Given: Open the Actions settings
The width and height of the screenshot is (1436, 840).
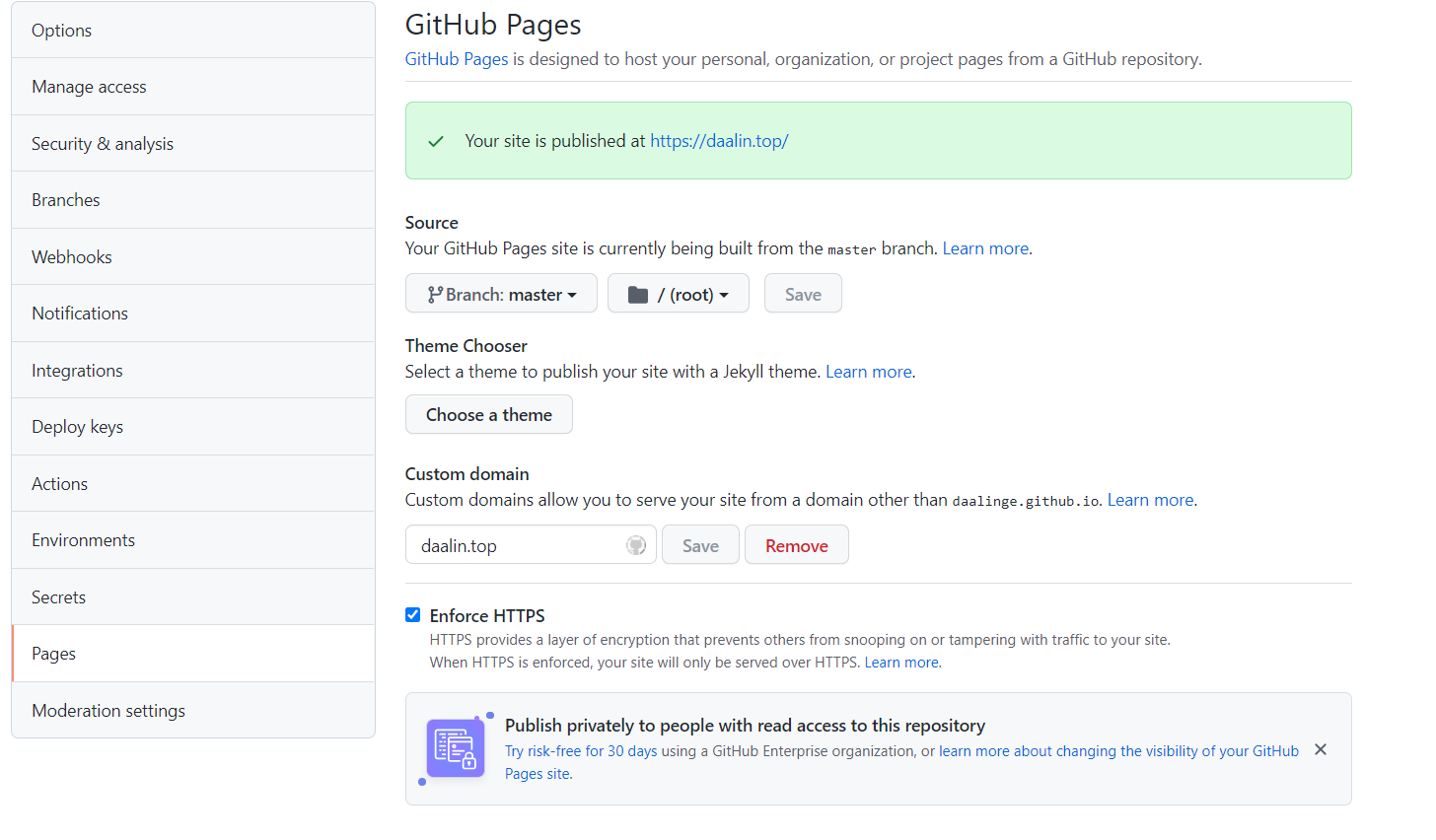Looking at the screenshot, I should (193, 484).
